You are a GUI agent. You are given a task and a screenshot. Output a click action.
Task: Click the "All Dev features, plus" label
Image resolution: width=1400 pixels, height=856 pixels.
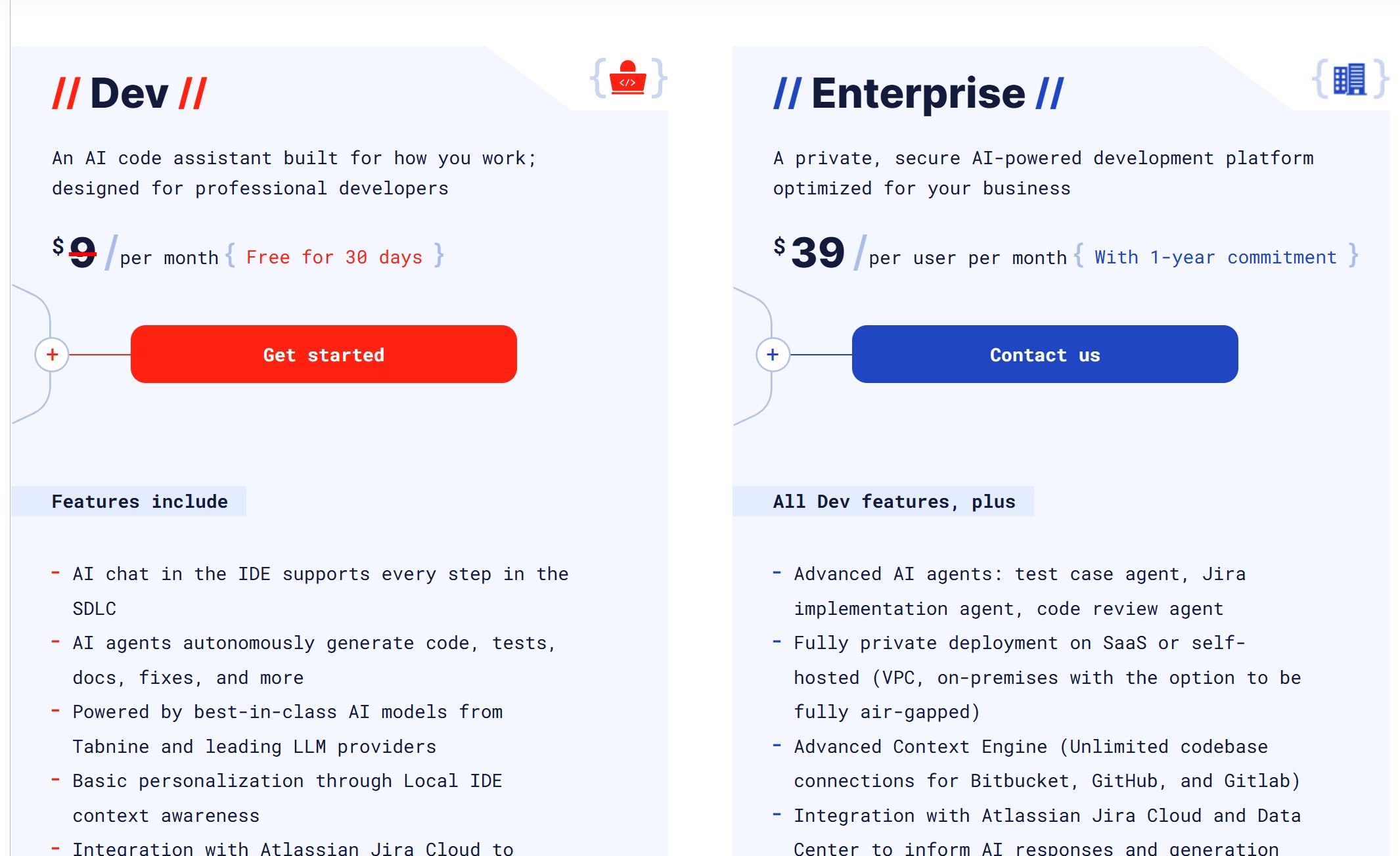pyautogui.click(x=893, y=501)
